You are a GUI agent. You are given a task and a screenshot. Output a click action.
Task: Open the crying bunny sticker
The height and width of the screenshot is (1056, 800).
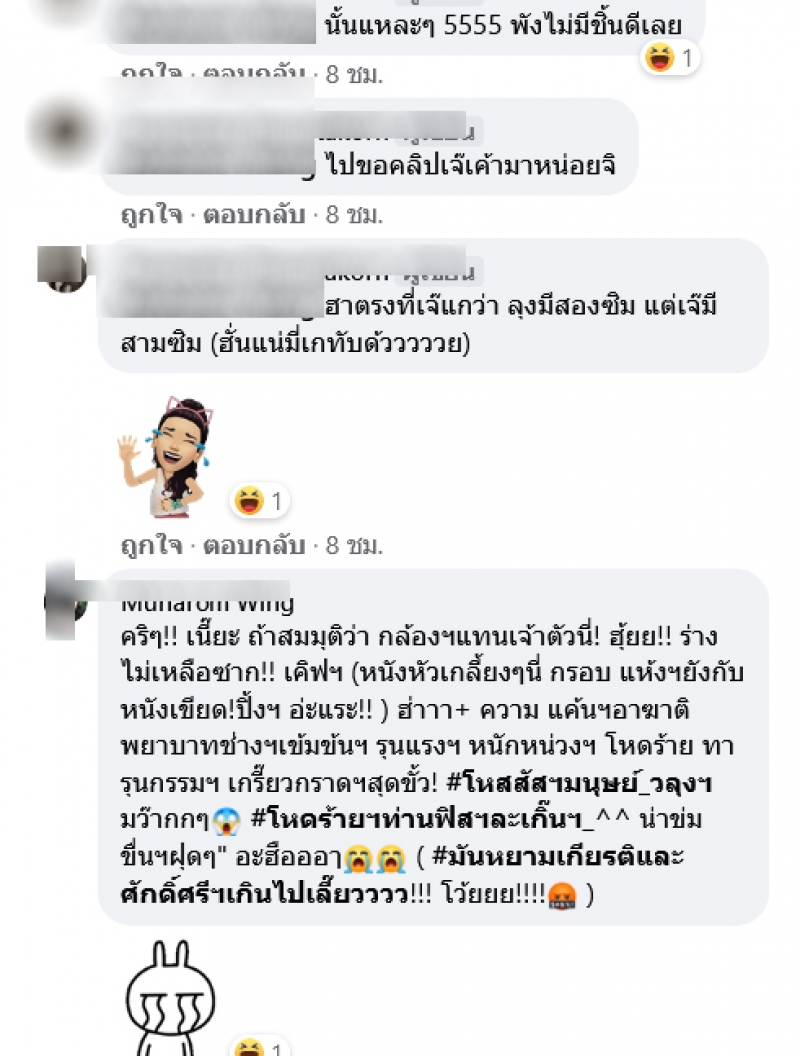coord(170,997)
